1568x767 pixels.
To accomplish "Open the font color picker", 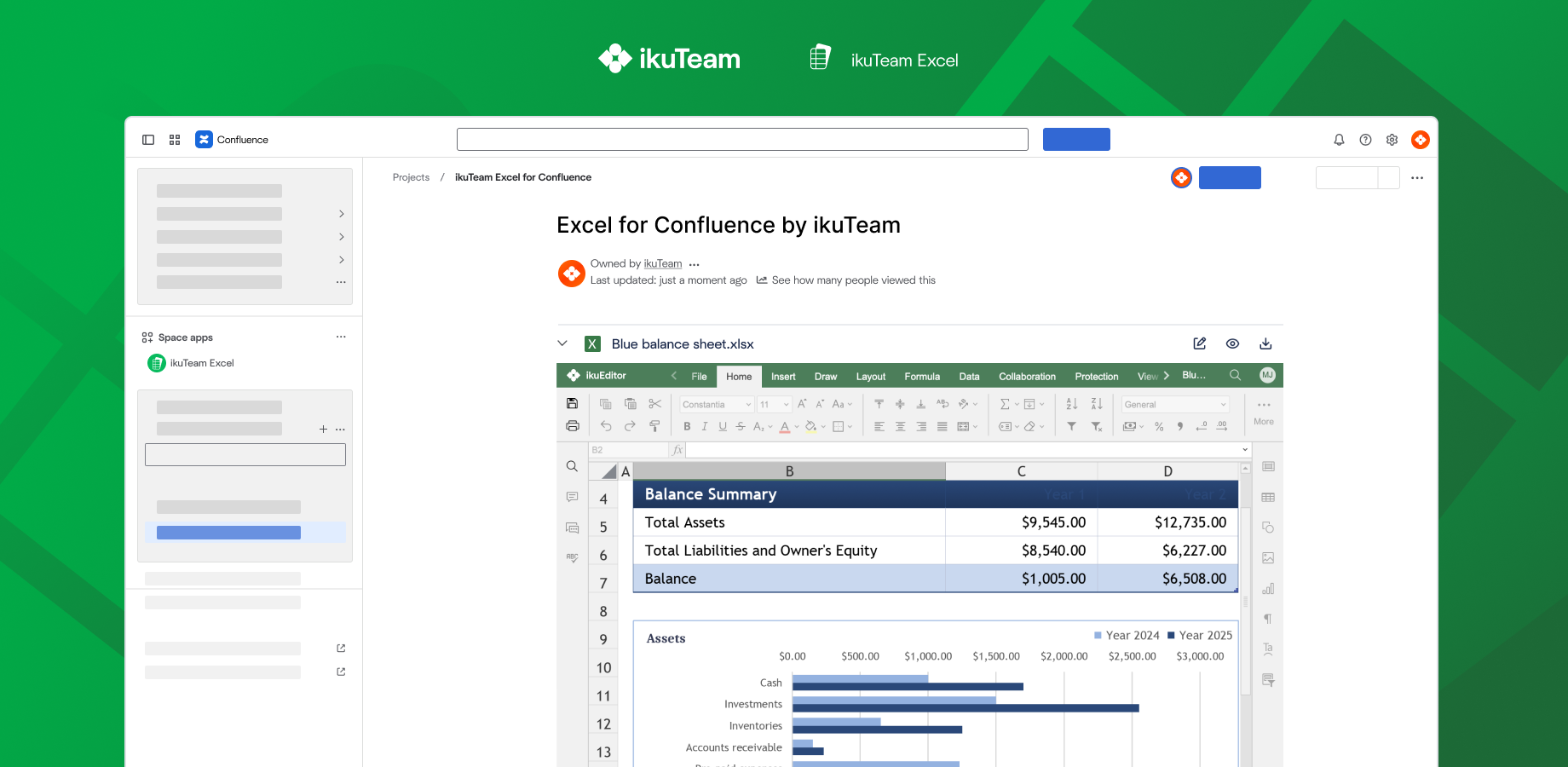I will pos(784,426).
